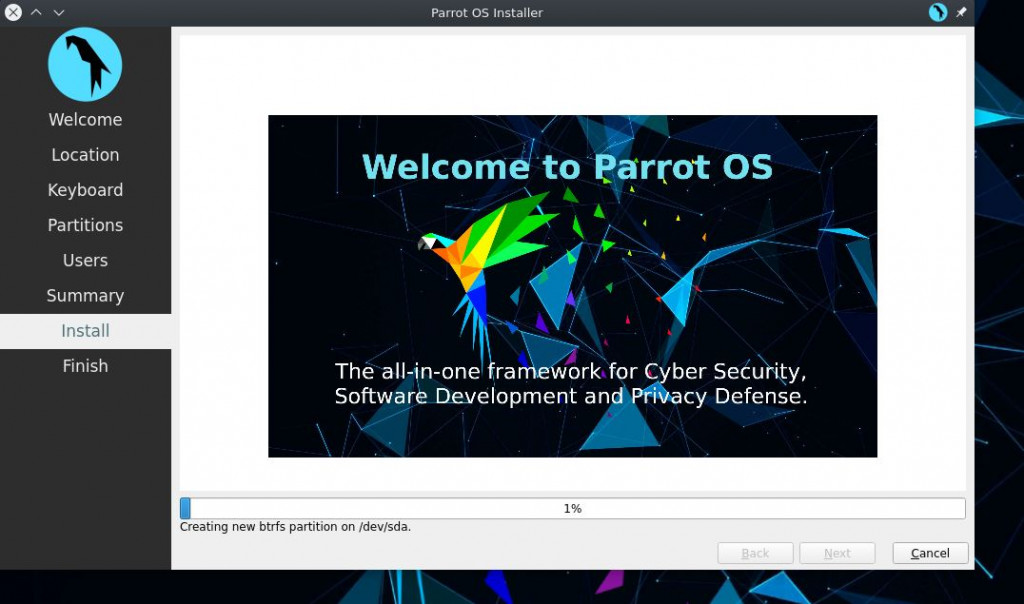Click the Back button
The width and height of the screenshot is (1024, 604).
pyautogui.click(x=756, y=553)
